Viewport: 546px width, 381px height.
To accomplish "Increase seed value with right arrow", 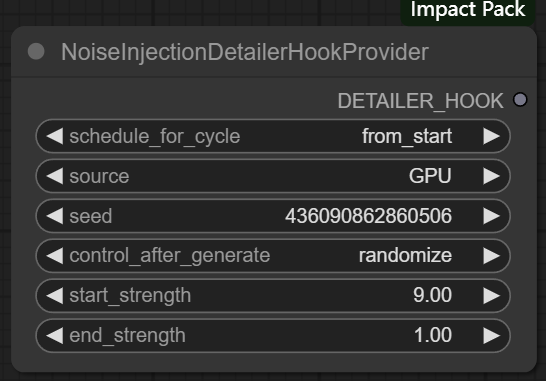I will click(x=491, y=216).
